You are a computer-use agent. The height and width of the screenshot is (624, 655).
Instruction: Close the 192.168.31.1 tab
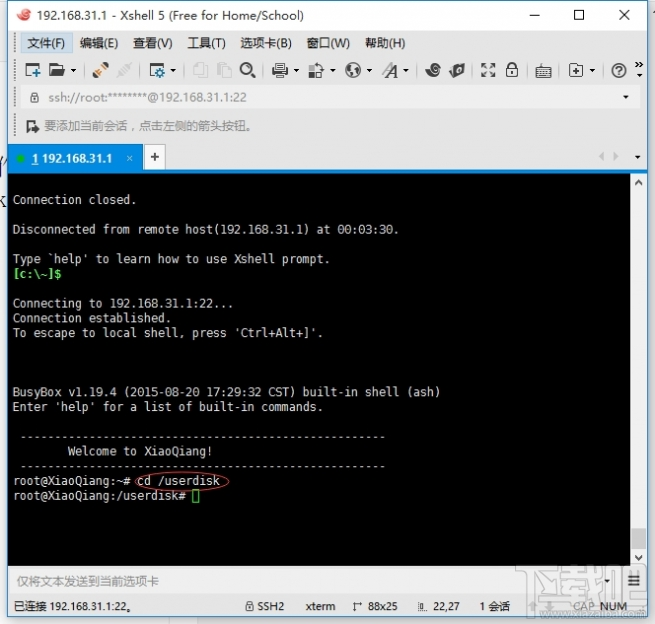pyautogui.click(x=129, y=158)
